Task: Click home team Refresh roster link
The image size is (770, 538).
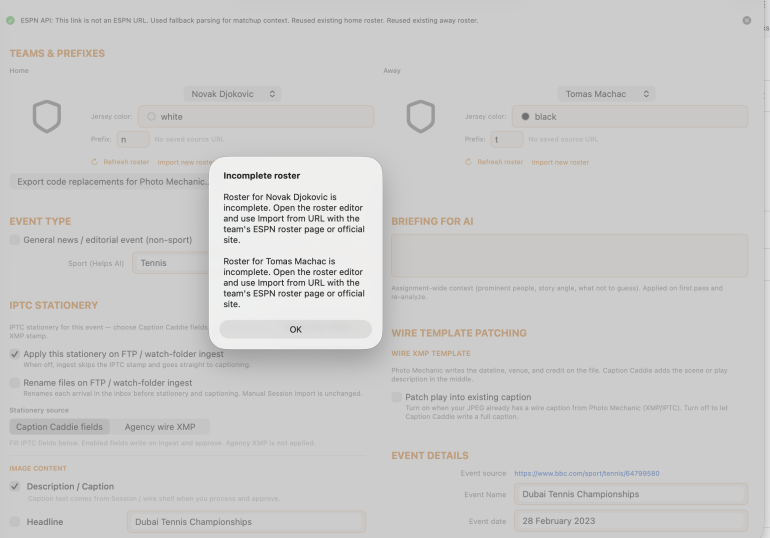Action: tap(126, 161)
